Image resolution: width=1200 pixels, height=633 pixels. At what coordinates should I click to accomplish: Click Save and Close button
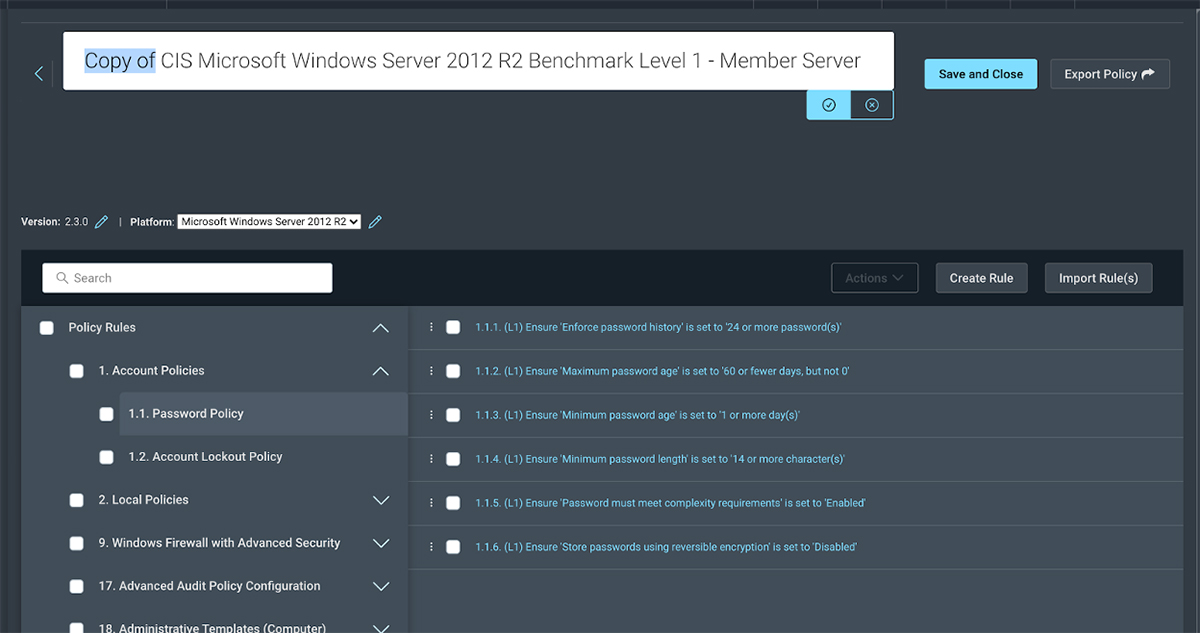(981, 74)
